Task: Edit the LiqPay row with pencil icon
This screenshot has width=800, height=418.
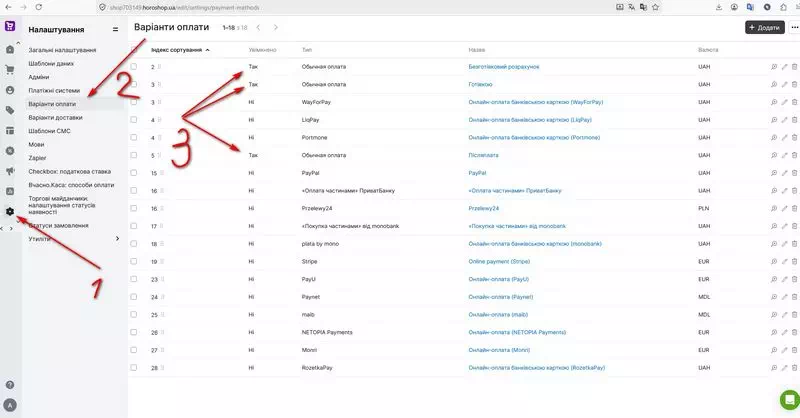Action: click(784, 120)
